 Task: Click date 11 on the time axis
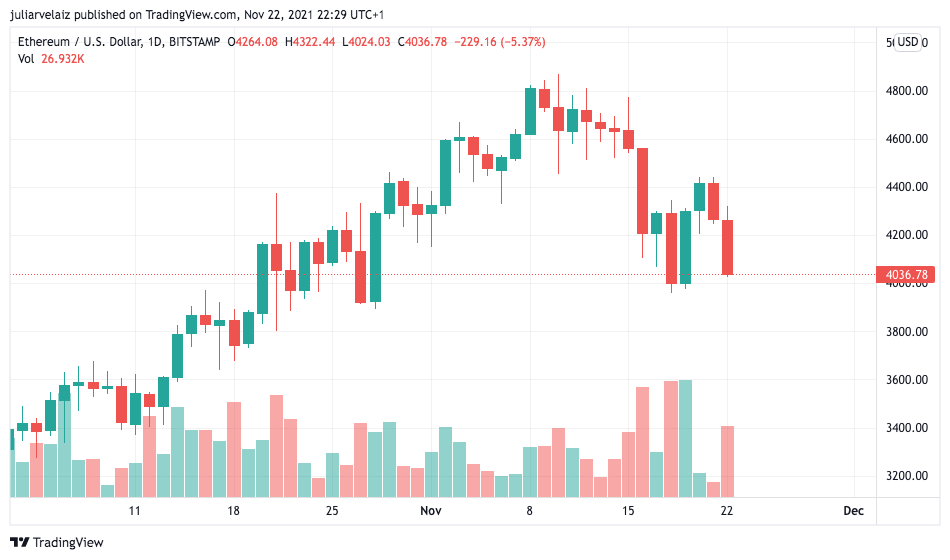point(135,510)
